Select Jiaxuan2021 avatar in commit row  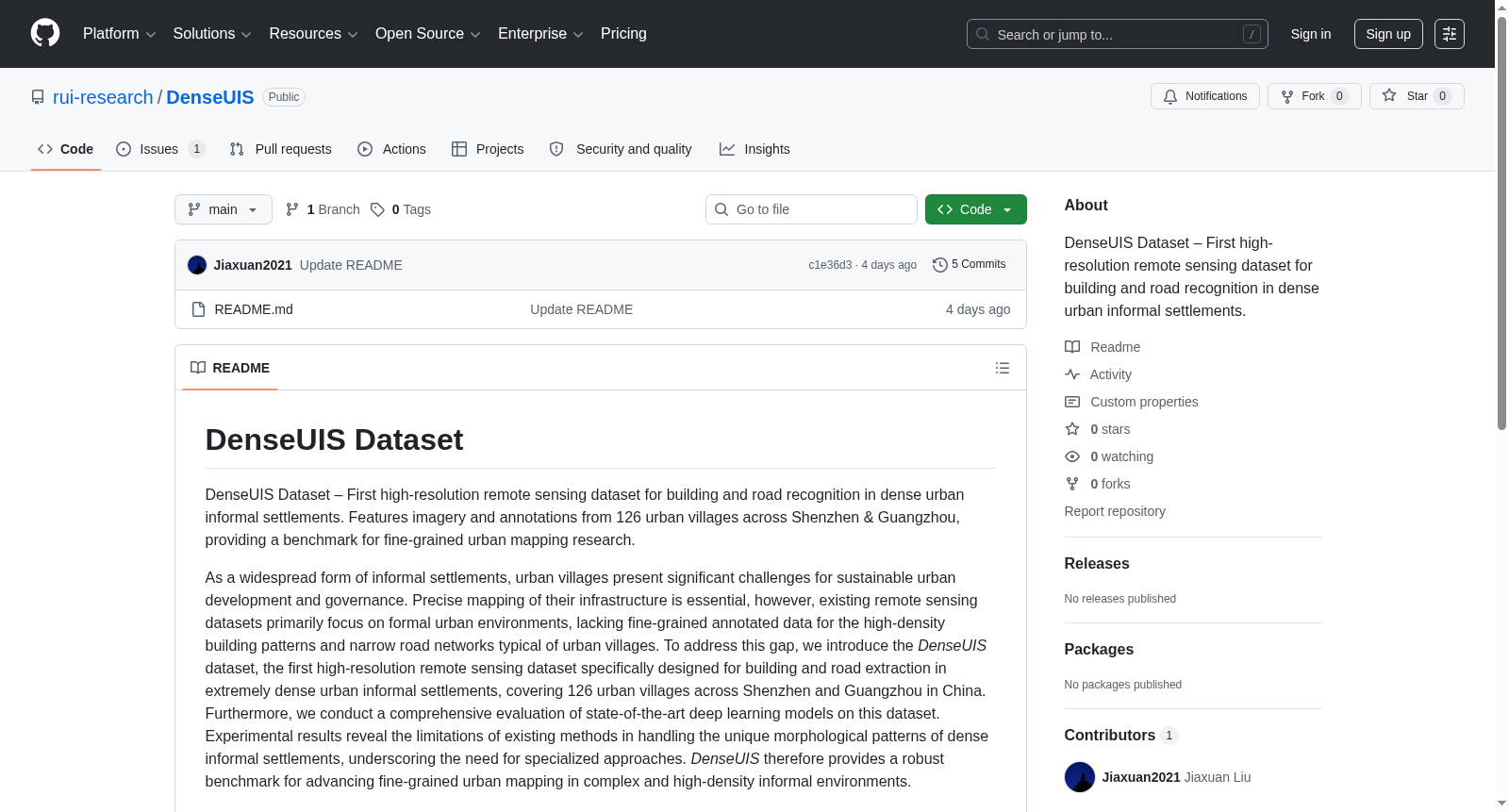tap(197, 265)
